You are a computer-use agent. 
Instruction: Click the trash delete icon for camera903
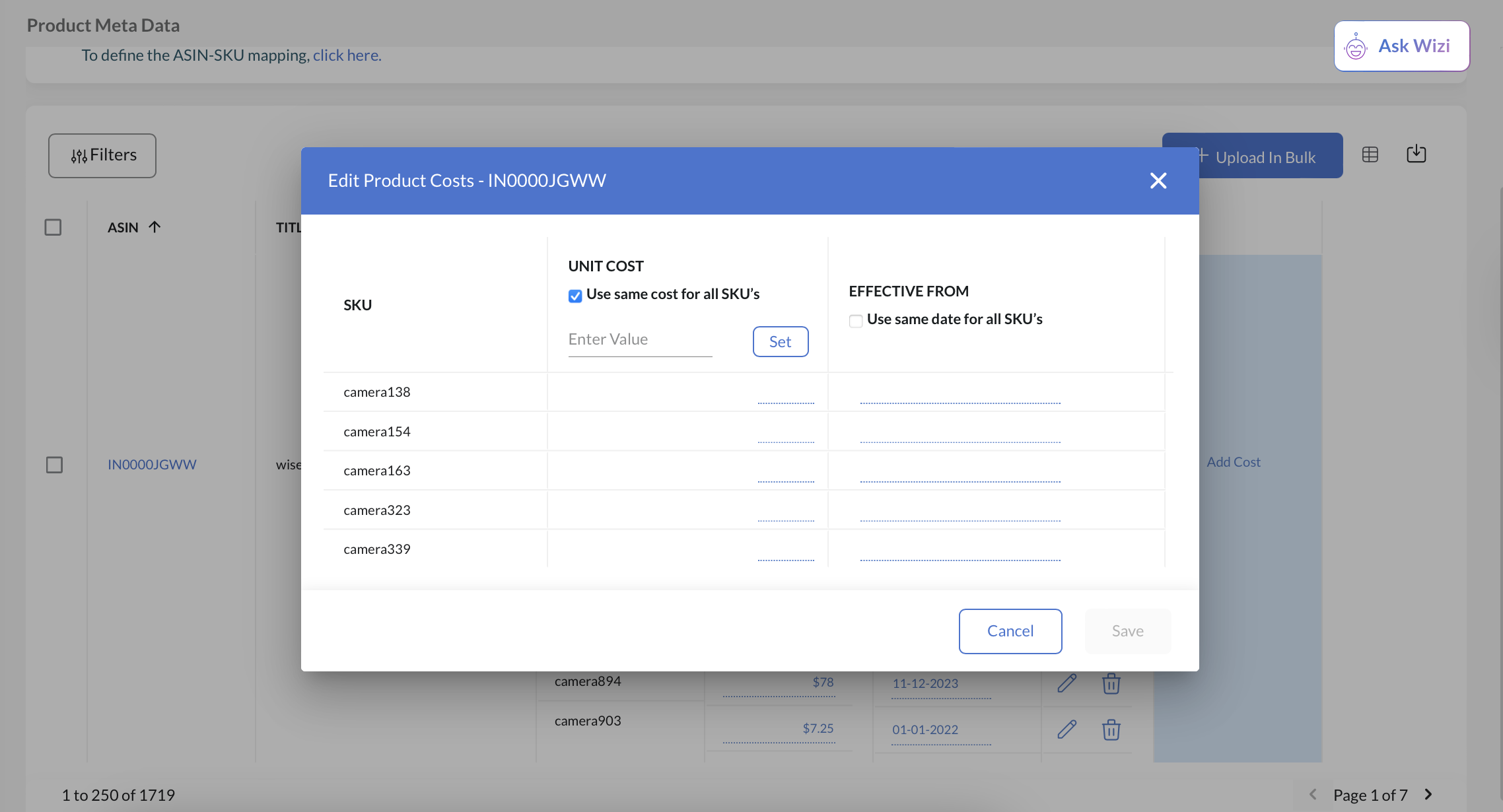click(1111, 729)
